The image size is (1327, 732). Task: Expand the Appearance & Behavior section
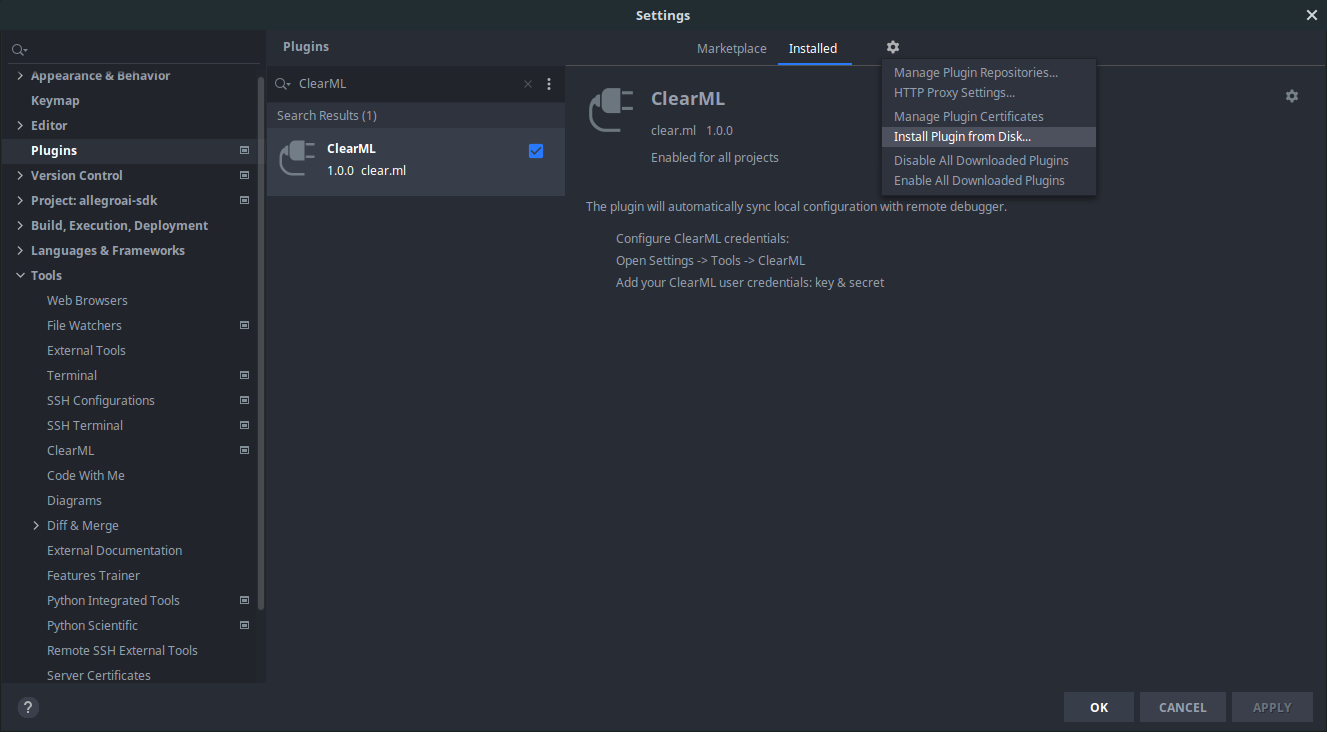20,75
